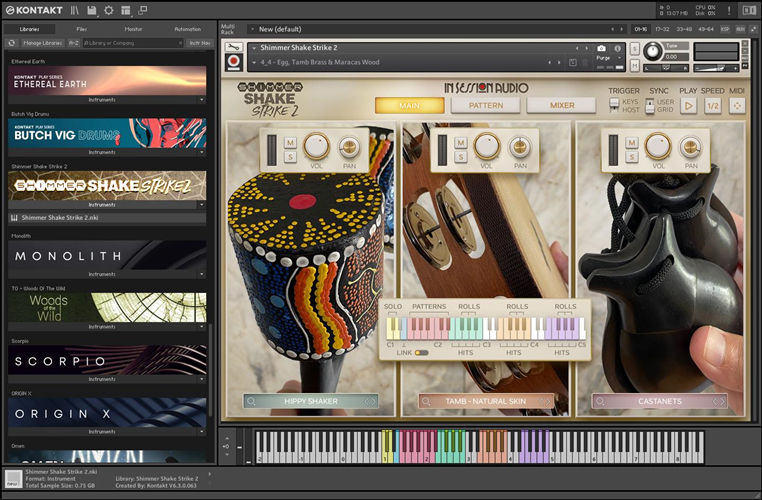Click the warning exclamation icon in header
Image resolution: width=762 pixels, height=500 pixels.
click(729, 10)
